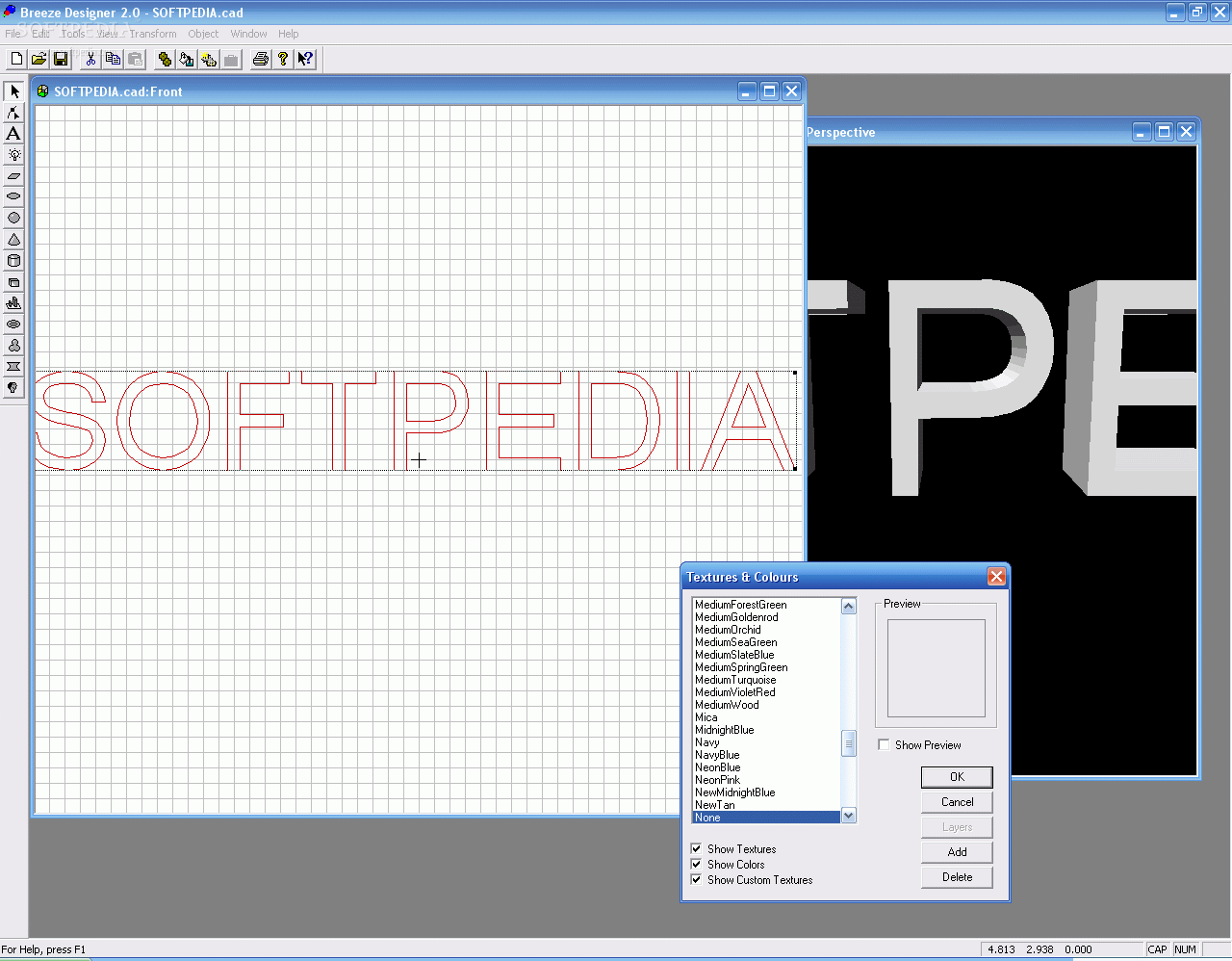Click the texture list scrollbar thumb
This screenshot has height=961, width=1232.
click(849, 743)
